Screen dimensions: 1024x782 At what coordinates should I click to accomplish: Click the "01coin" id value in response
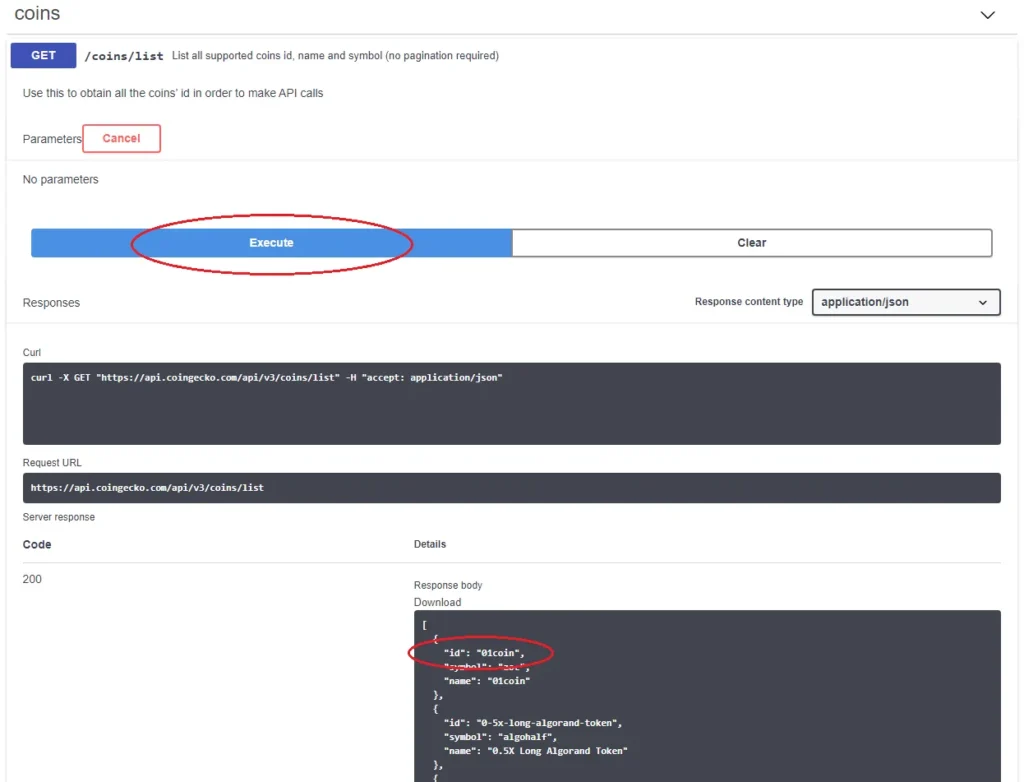(500, 653)
